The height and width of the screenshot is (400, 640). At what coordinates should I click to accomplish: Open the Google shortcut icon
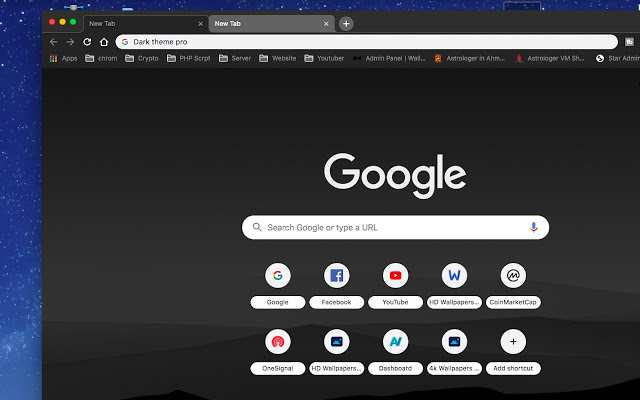[x=278, y=275]
